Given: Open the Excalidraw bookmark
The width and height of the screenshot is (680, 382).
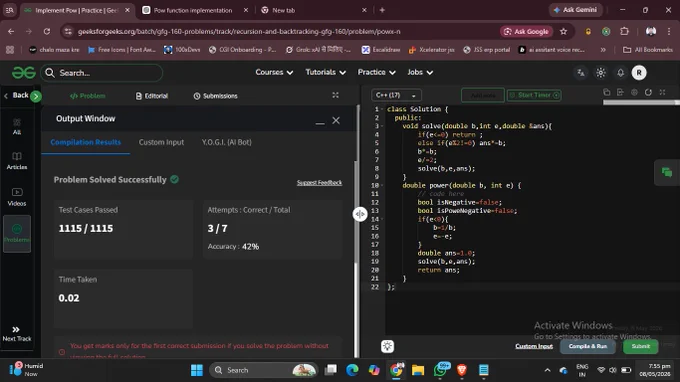Looking at the screenshot, I should click(x=381, y=50).
